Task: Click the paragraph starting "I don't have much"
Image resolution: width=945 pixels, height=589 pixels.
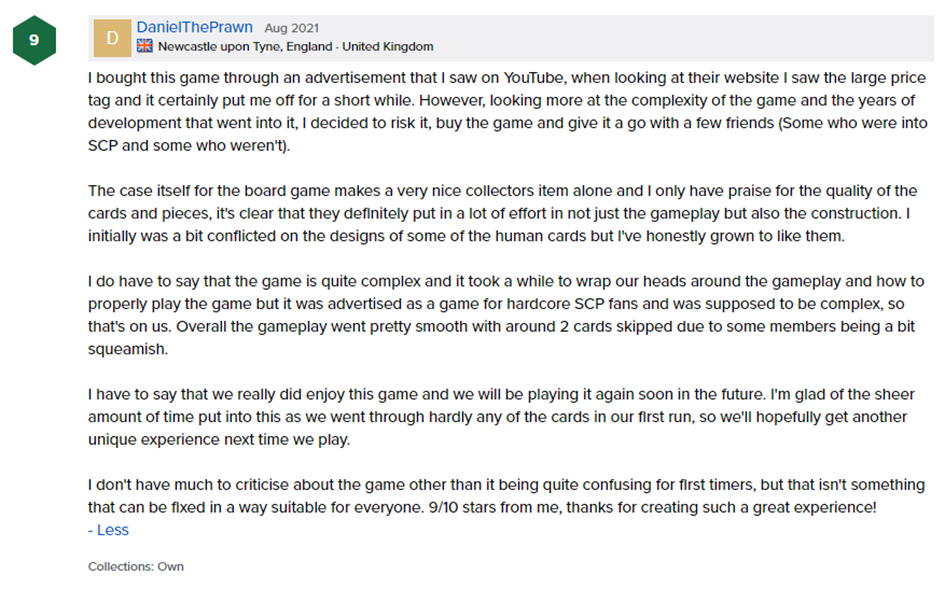Action: pos(500,496)
